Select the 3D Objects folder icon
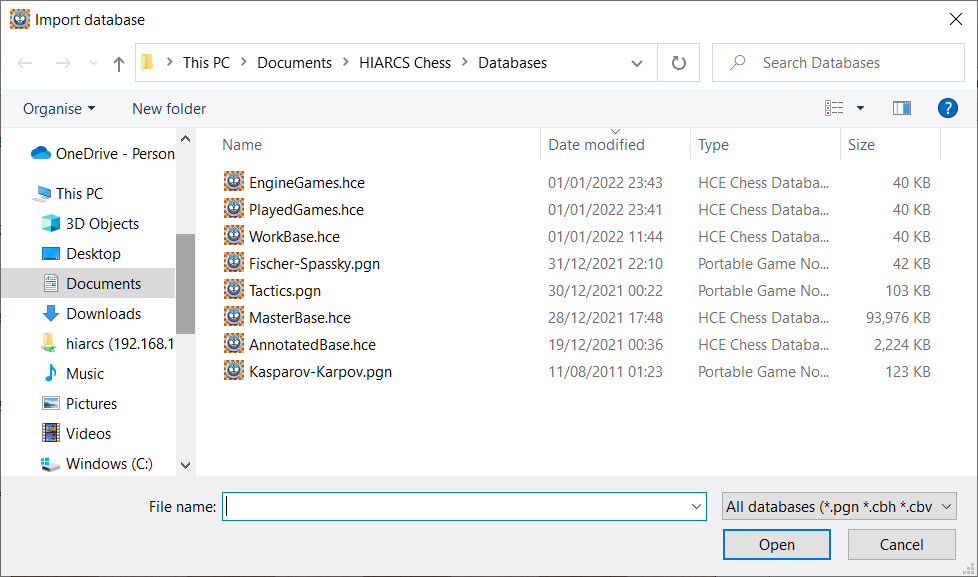This screenshot has height=577, width=978. [x=51, y=224]
